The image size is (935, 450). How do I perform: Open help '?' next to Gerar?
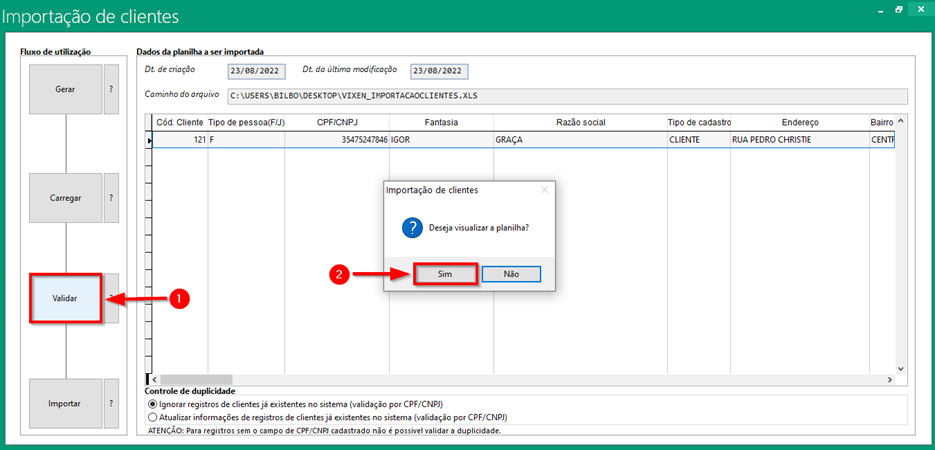(111, 90)
